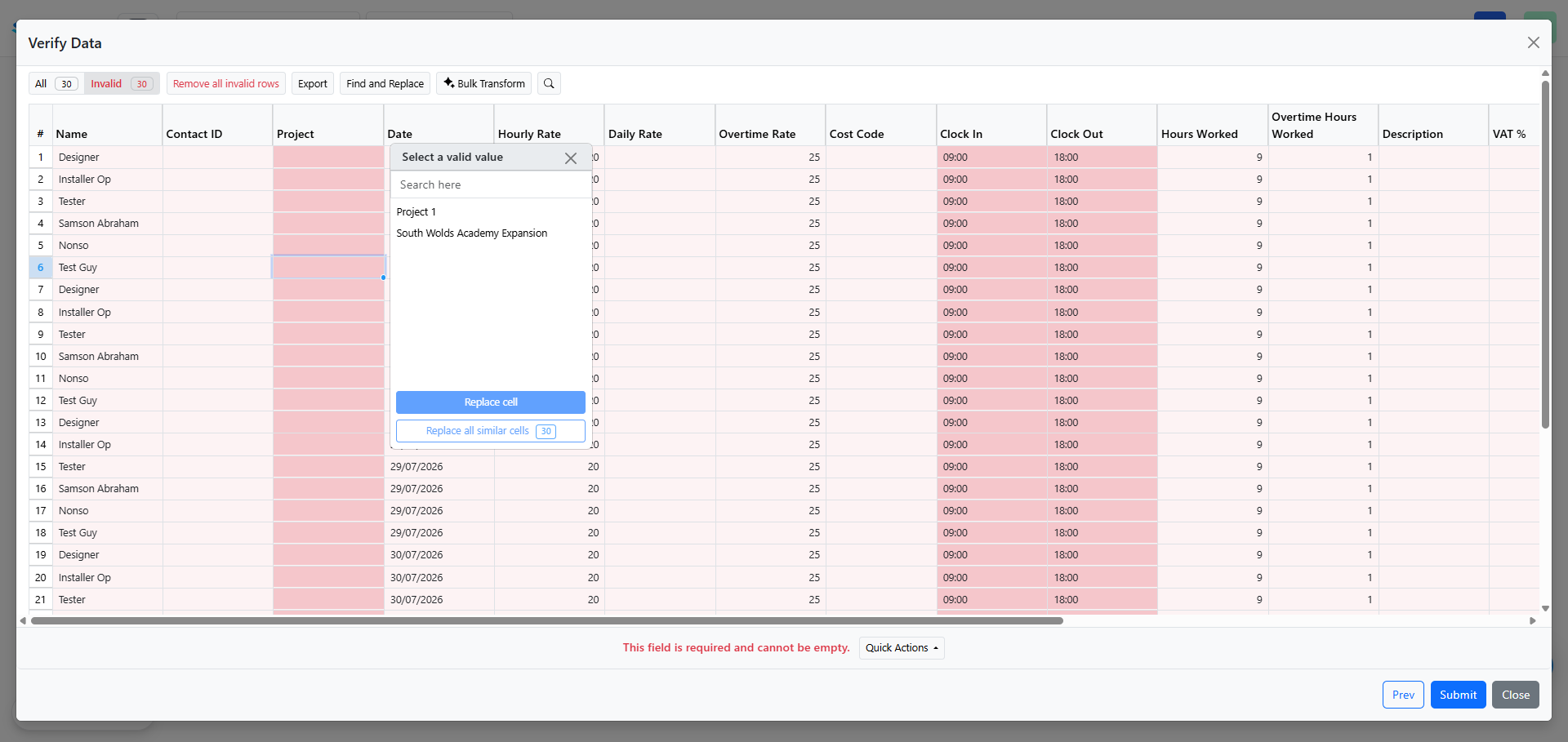Select the VAT % column header
This screenshot has height=742, width=1568.
[x=1514, y=126]
